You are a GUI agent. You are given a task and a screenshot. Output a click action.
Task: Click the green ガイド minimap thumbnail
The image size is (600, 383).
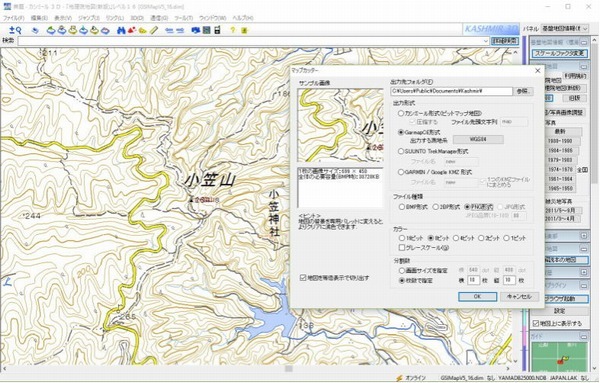(x=559, y=357)
